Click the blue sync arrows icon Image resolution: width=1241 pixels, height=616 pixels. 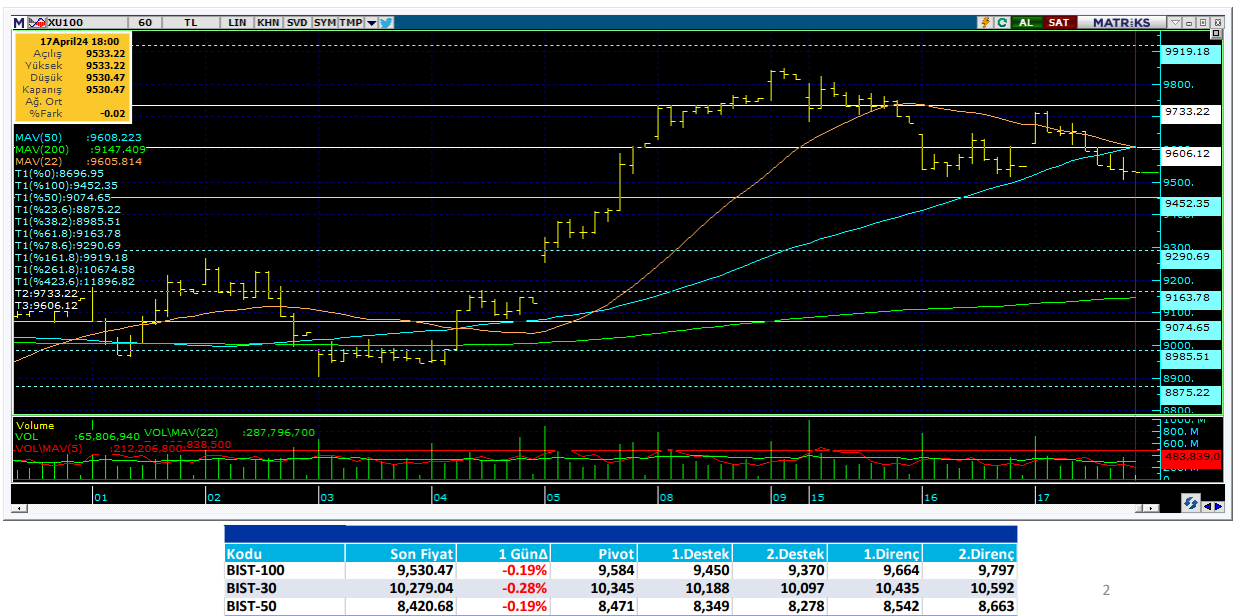pos(1191,503)
